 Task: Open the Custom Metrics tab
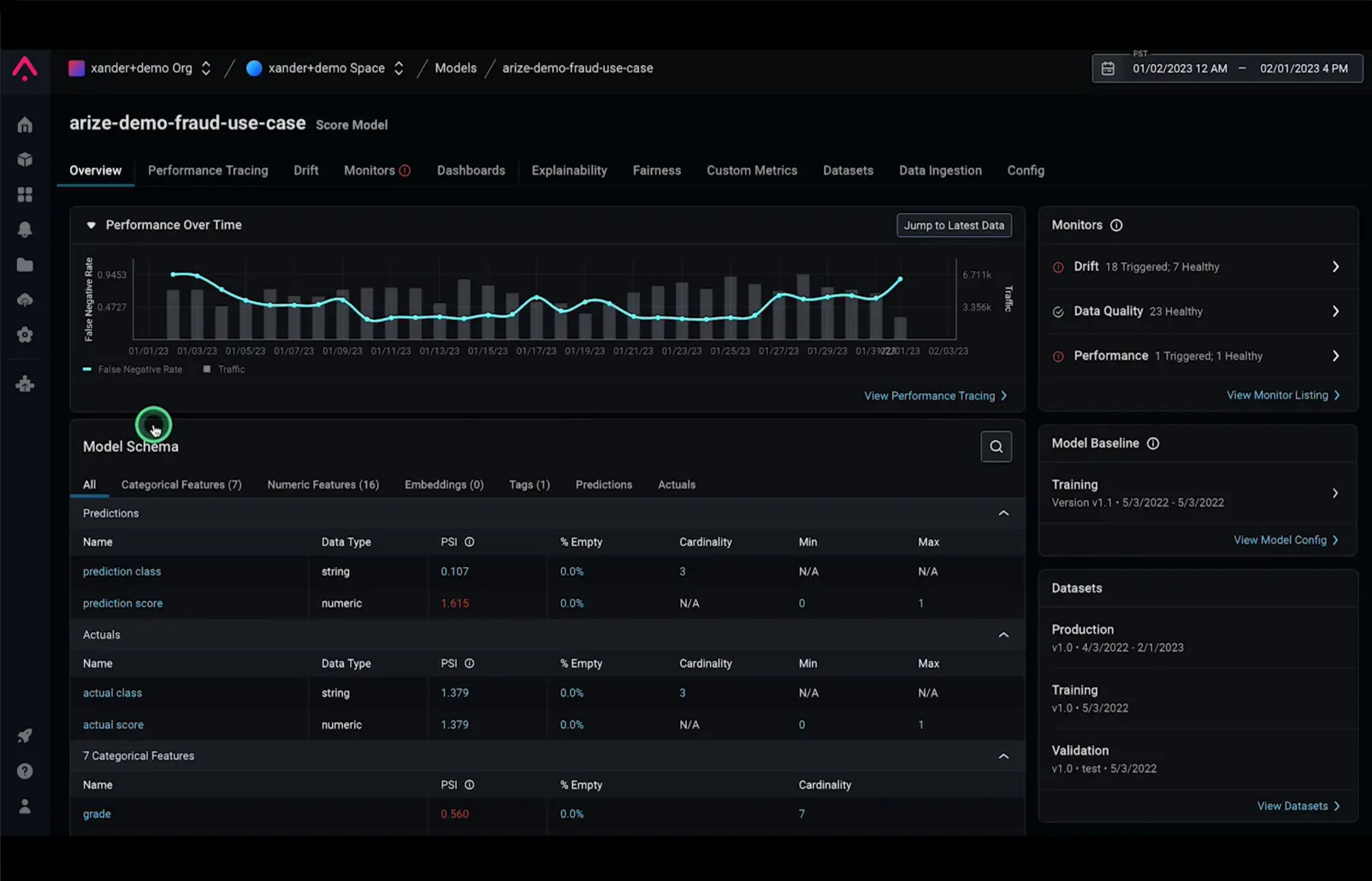click(752, 170)
